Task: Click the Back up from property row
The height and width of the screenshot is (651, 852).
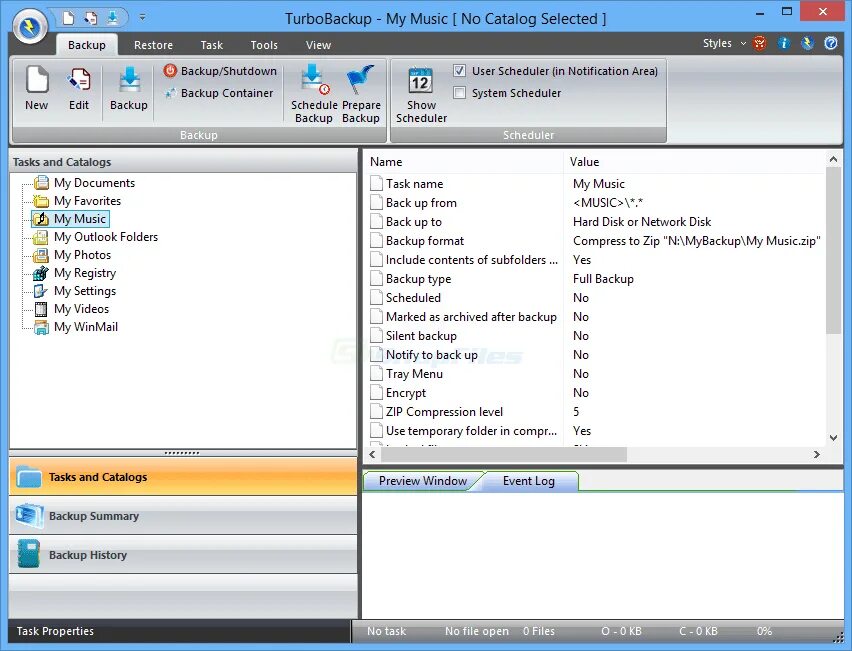Action: coord(595,203)
